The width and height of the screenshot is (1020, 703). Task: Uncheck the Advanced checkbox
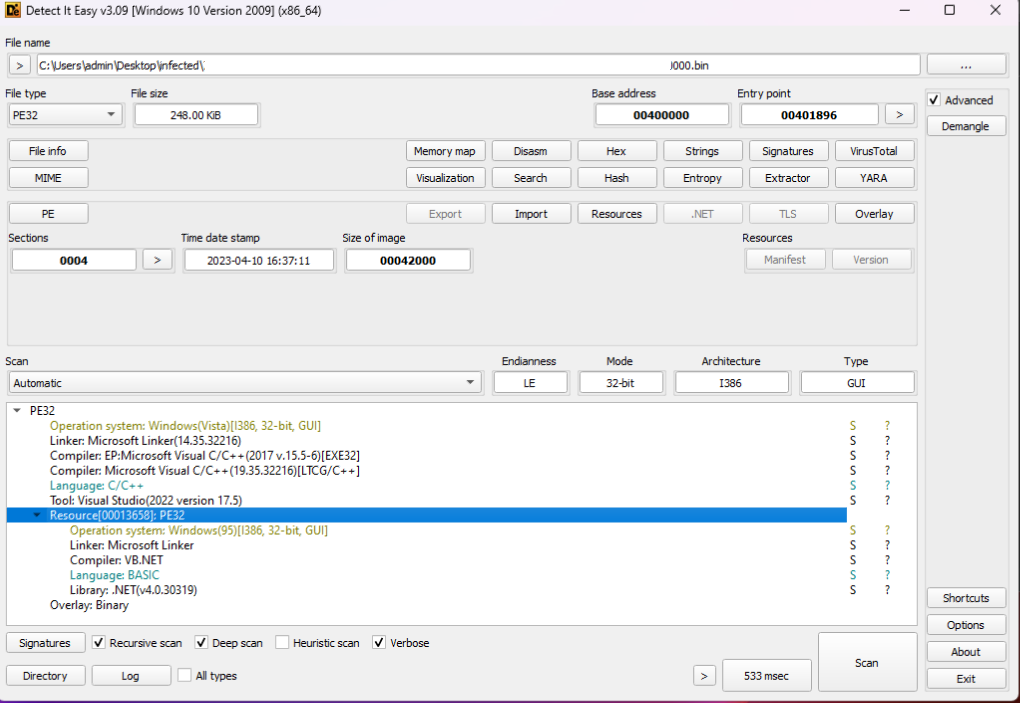pos(934,100)
